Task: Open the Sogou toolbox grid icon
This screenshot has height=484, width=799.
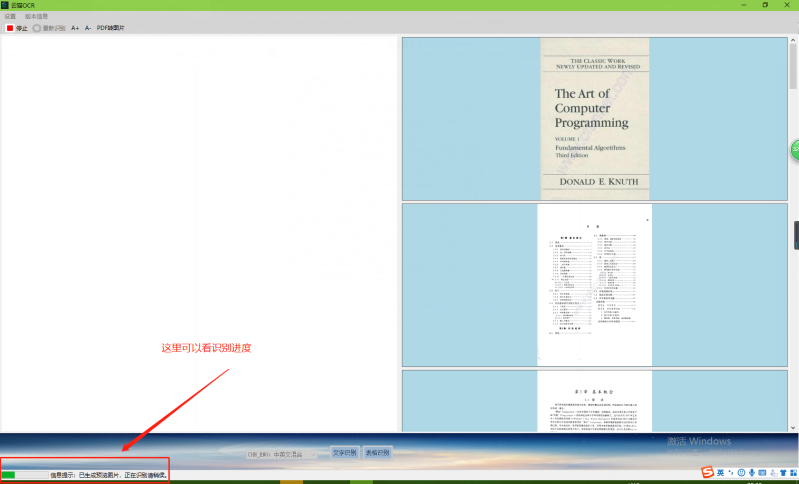Action: pyautogui.click(x=793, y=473)
